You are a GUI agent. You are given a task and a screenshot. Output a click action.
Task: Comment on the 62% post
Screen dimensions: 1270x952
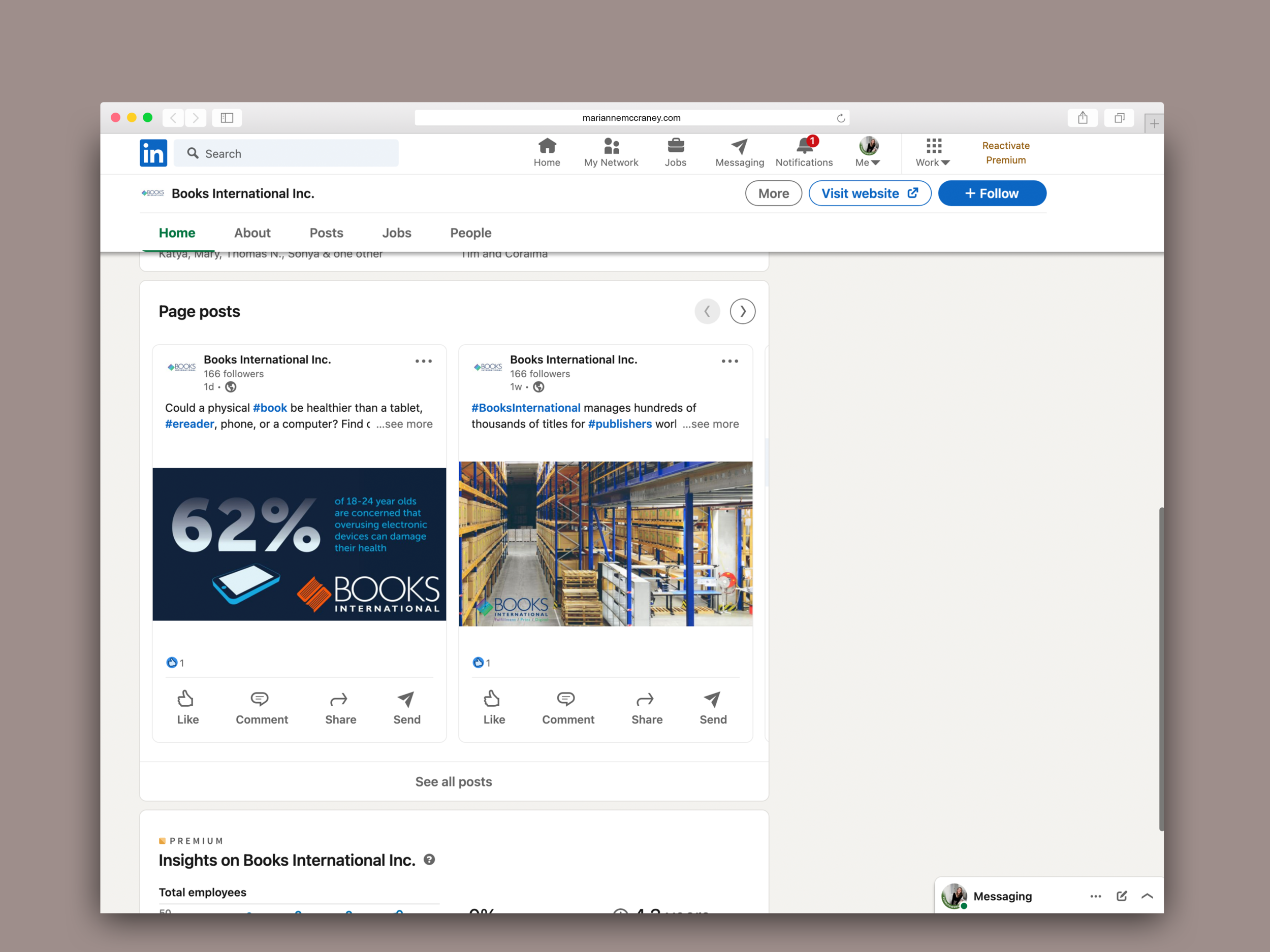262,708
